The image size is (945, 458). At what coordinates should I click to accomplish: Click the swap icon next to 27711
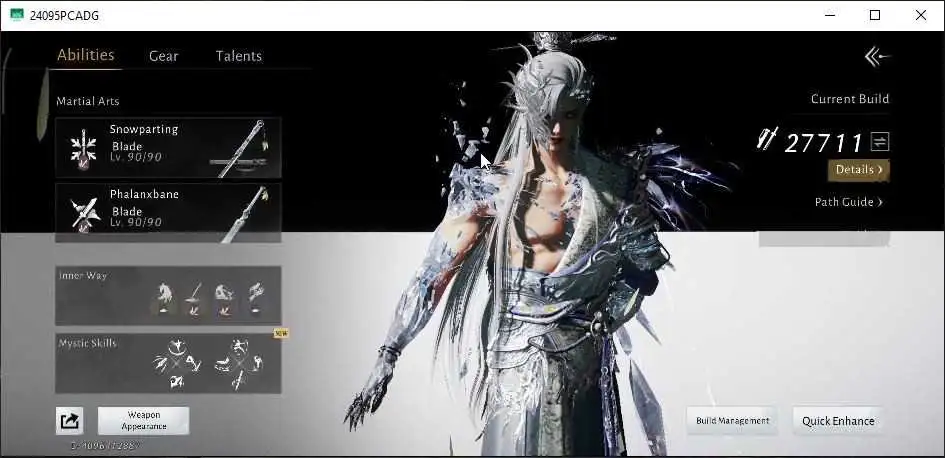pyautogui.click(x=880, y=142)
